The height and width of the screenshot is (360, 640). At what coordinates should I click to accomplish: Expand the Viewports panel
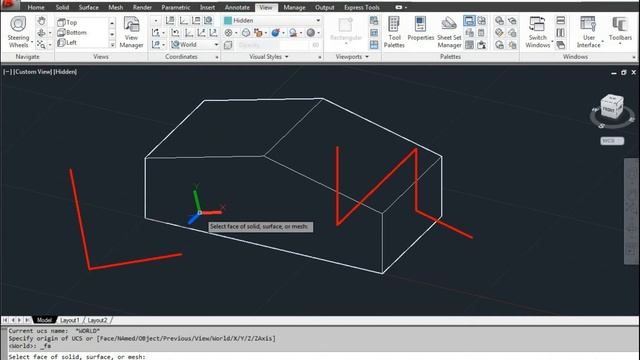pyautogui.click(x=352, y=57)
